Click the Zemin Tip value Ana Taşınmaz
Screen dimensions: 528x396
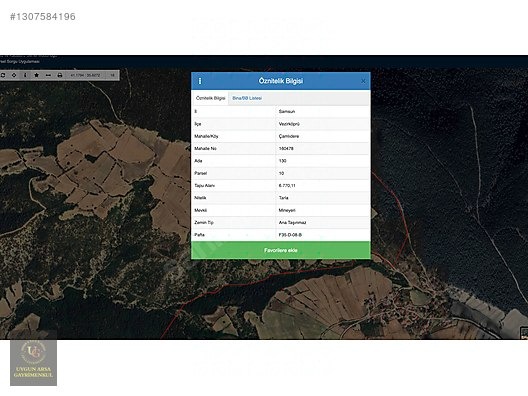(292, 223)
